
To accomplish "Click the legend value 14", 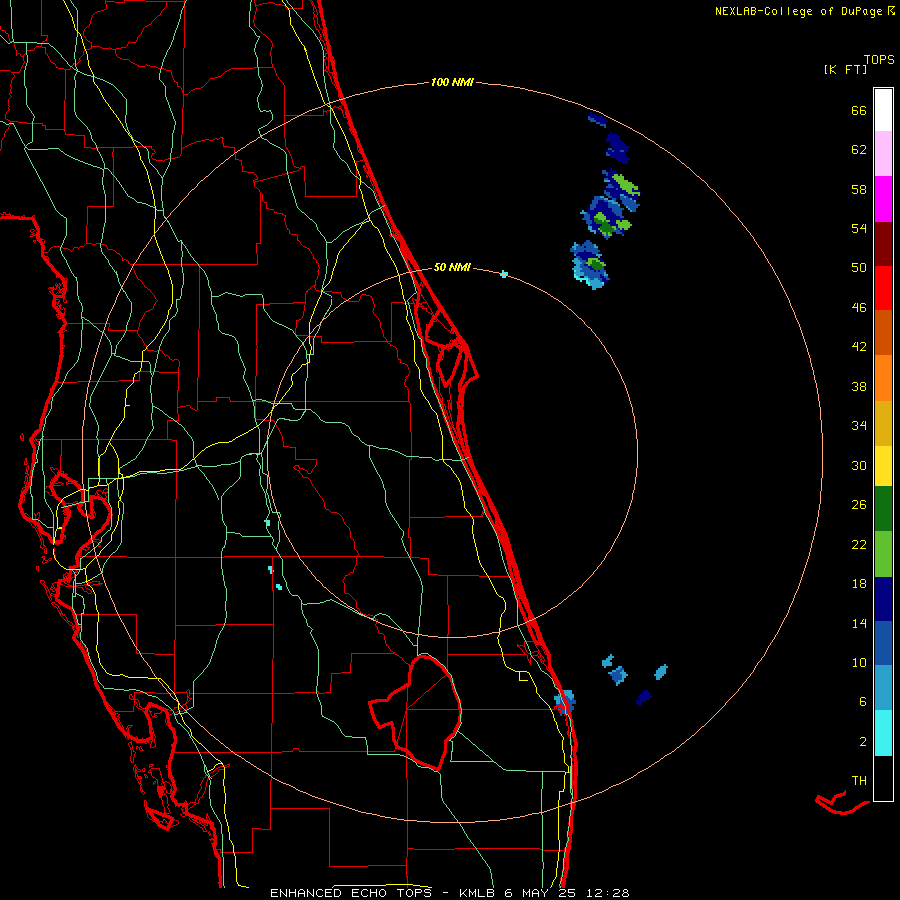I will pyautogui.click(x=859, y=623).
